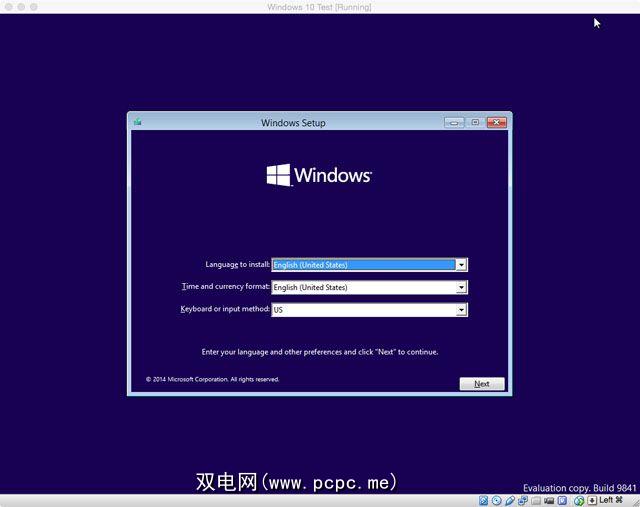Click Next to continue setup
This screenshot has height=507, width=640.
(x=482, y=384)
